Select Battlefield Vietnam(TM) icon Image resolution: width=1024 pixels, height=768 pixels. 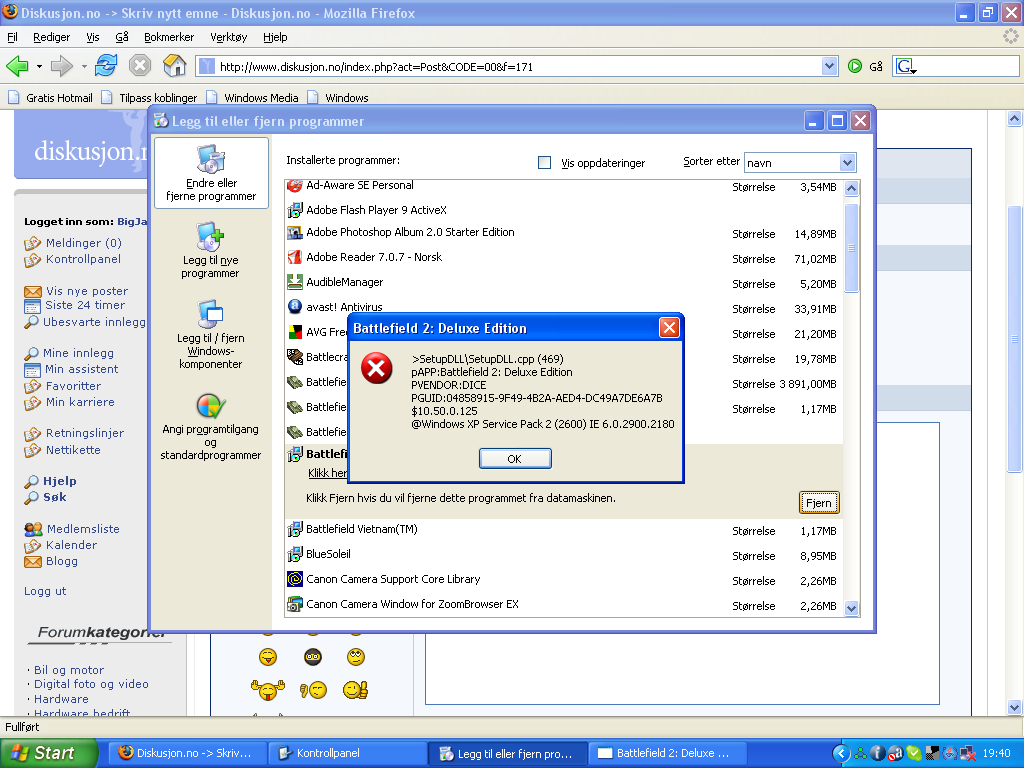click(x=295, y=529)
